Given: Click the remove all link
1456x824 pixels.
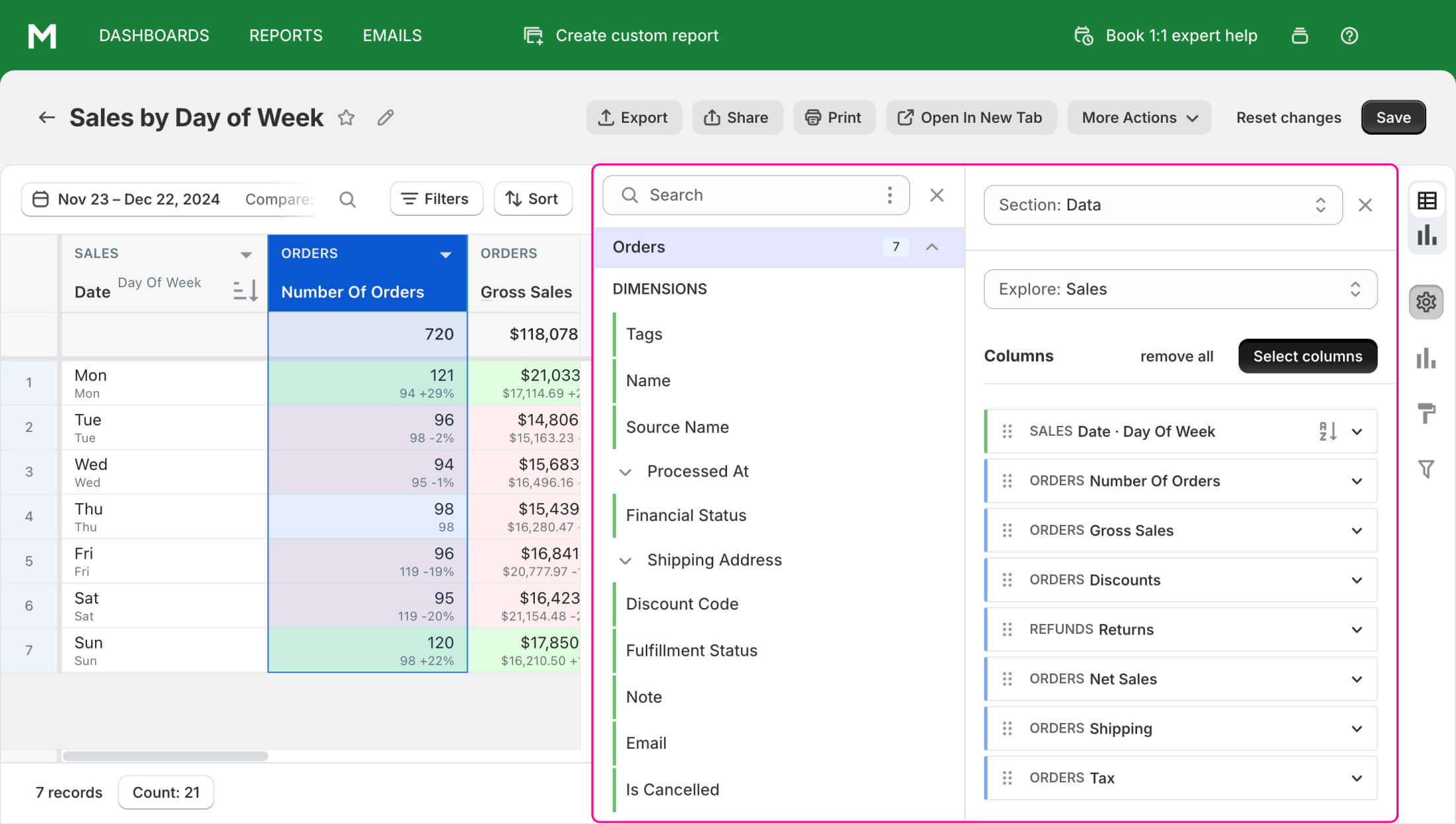Looking at the screenshot, I should click(x=1176, y=357).
